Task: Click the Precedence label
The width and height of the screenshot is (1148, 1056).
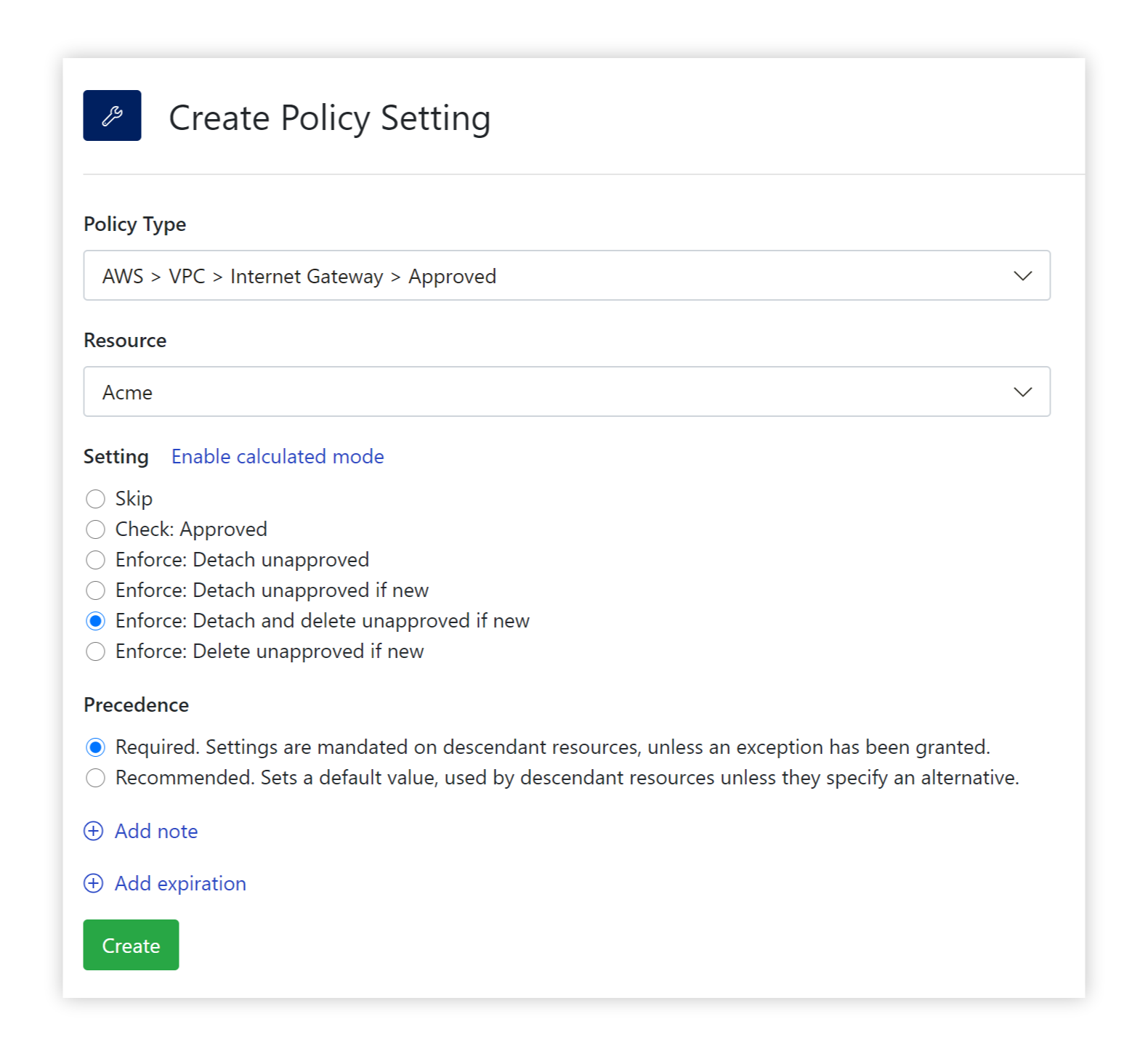Action: [136, 704]
